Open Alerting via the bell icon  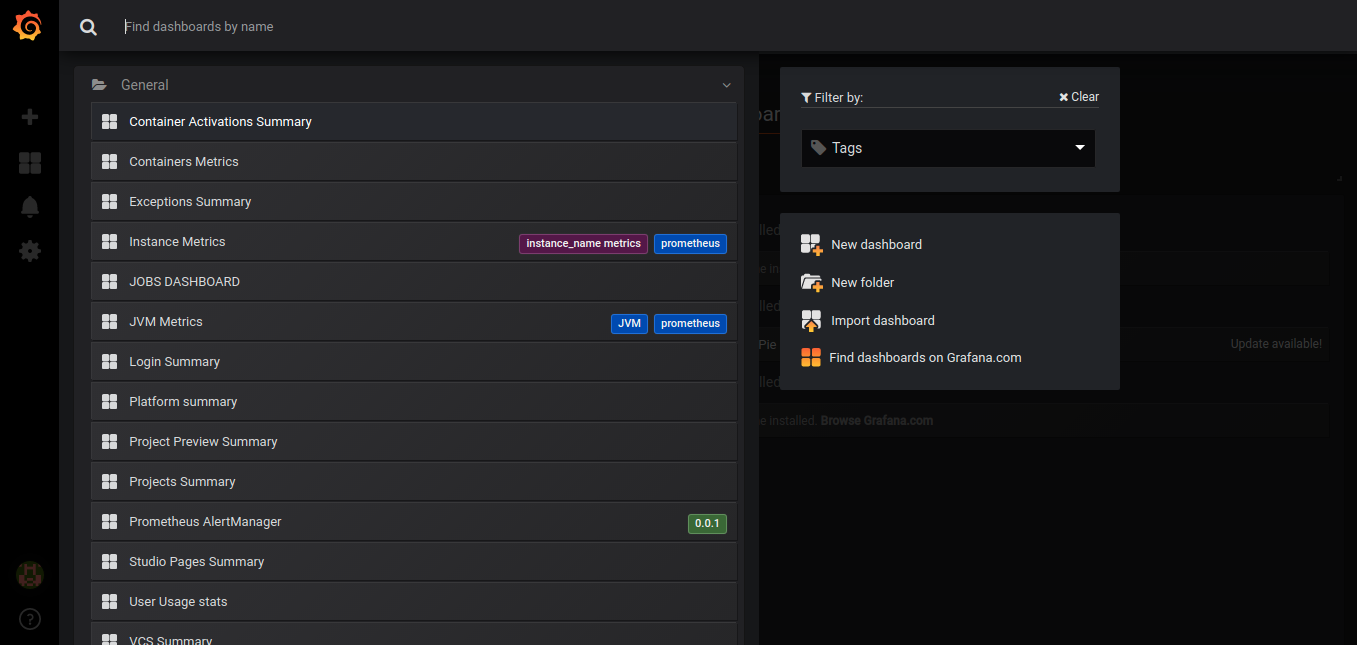[x=29, y=206]
